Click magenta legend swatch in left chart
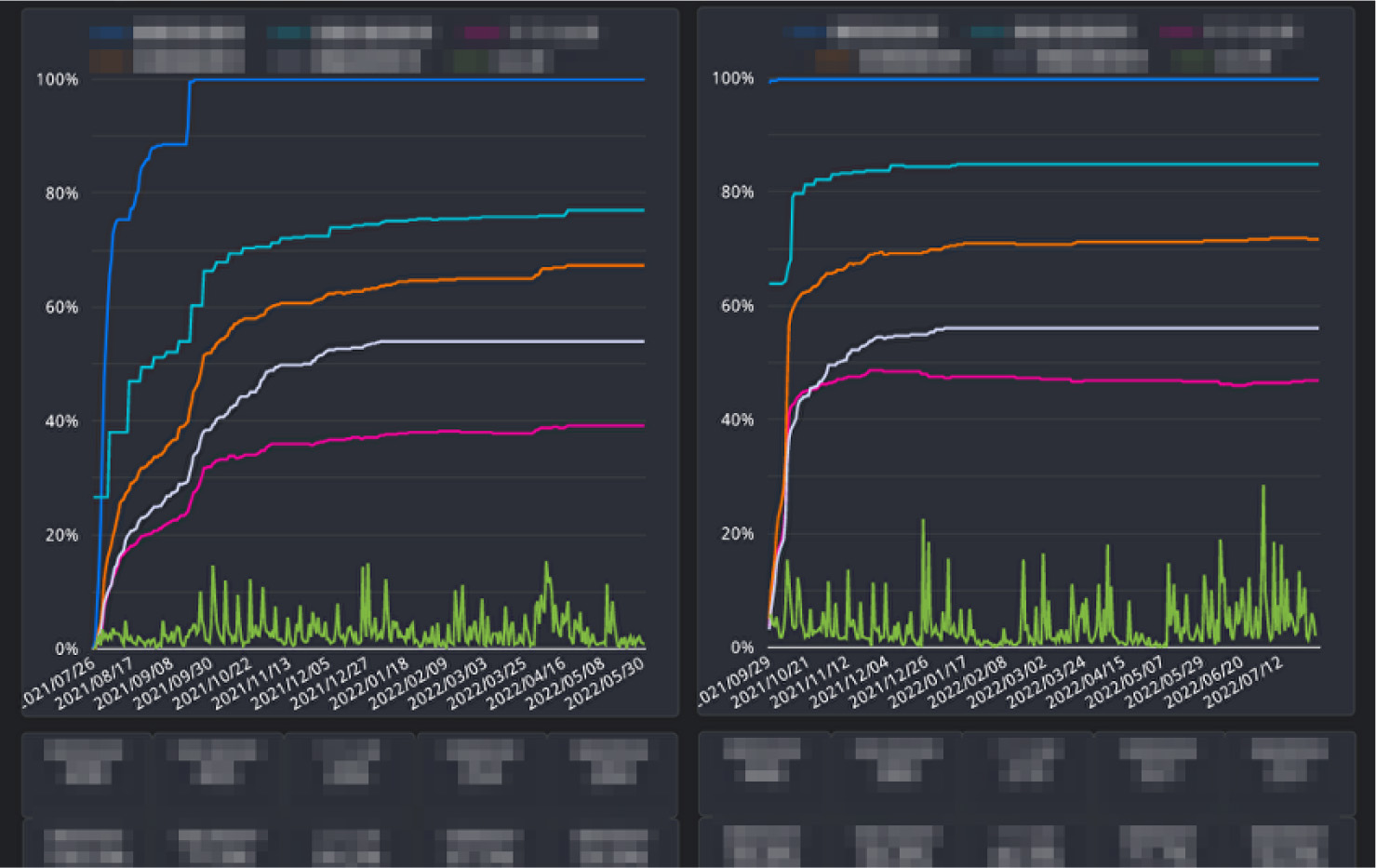1377x868 pixels. [x=482, y=33]
